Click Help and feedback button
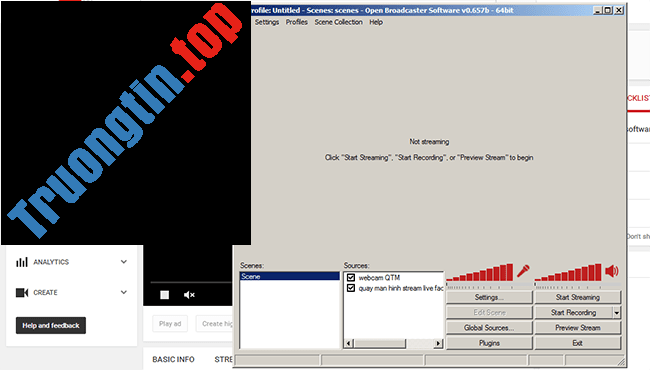The image size is (650, 370). pos(51,326)
